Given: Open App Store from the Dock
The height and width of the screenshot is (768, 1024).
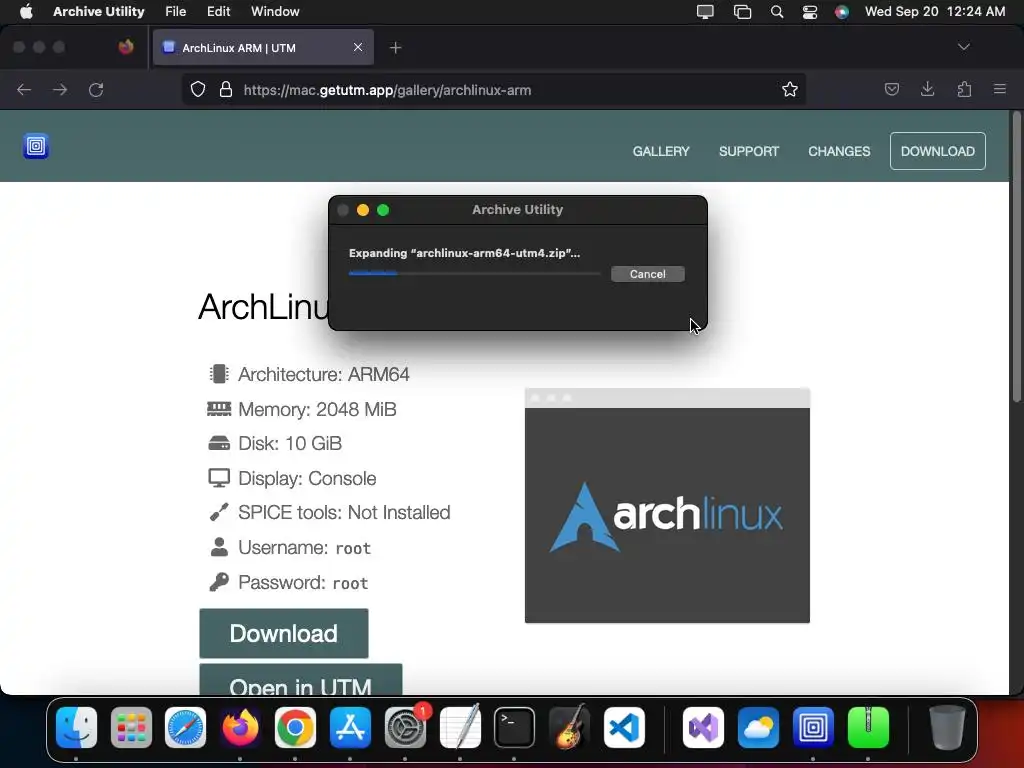Looking at the screenshot, I should pos(350,727).
